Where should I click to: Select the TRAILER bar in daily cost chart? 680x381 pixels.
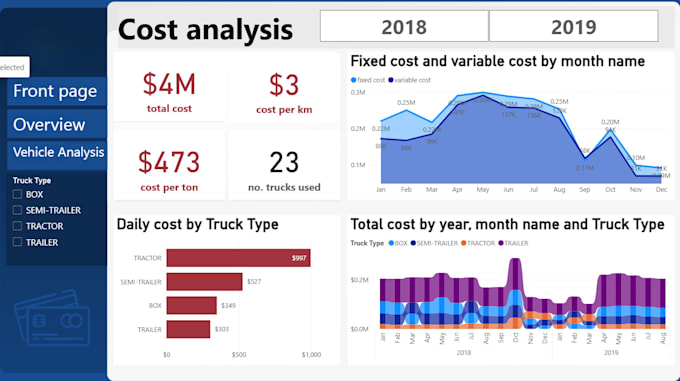[x=188, y=329]
